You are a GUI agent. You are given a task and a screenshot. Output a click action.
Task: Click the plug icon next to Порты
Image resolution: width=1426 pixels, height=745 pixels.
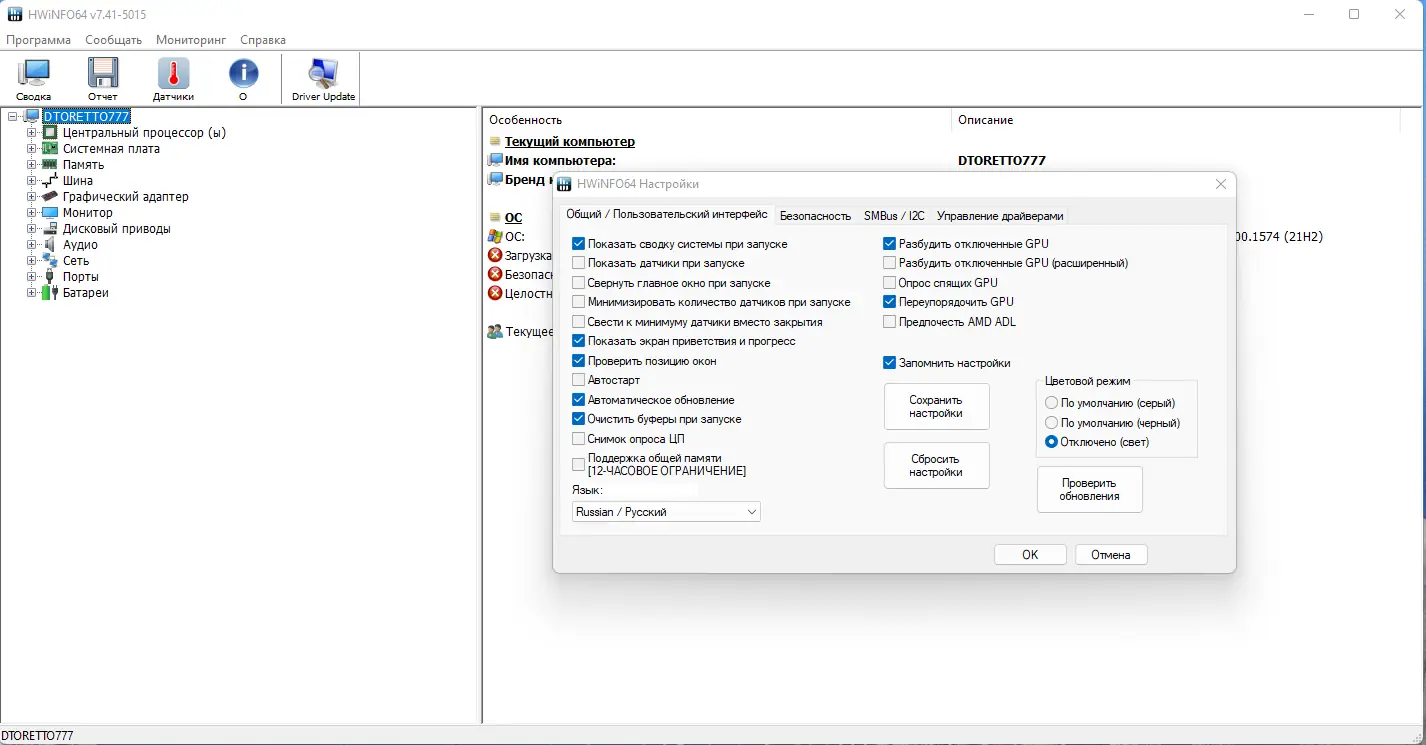[50, 277]
